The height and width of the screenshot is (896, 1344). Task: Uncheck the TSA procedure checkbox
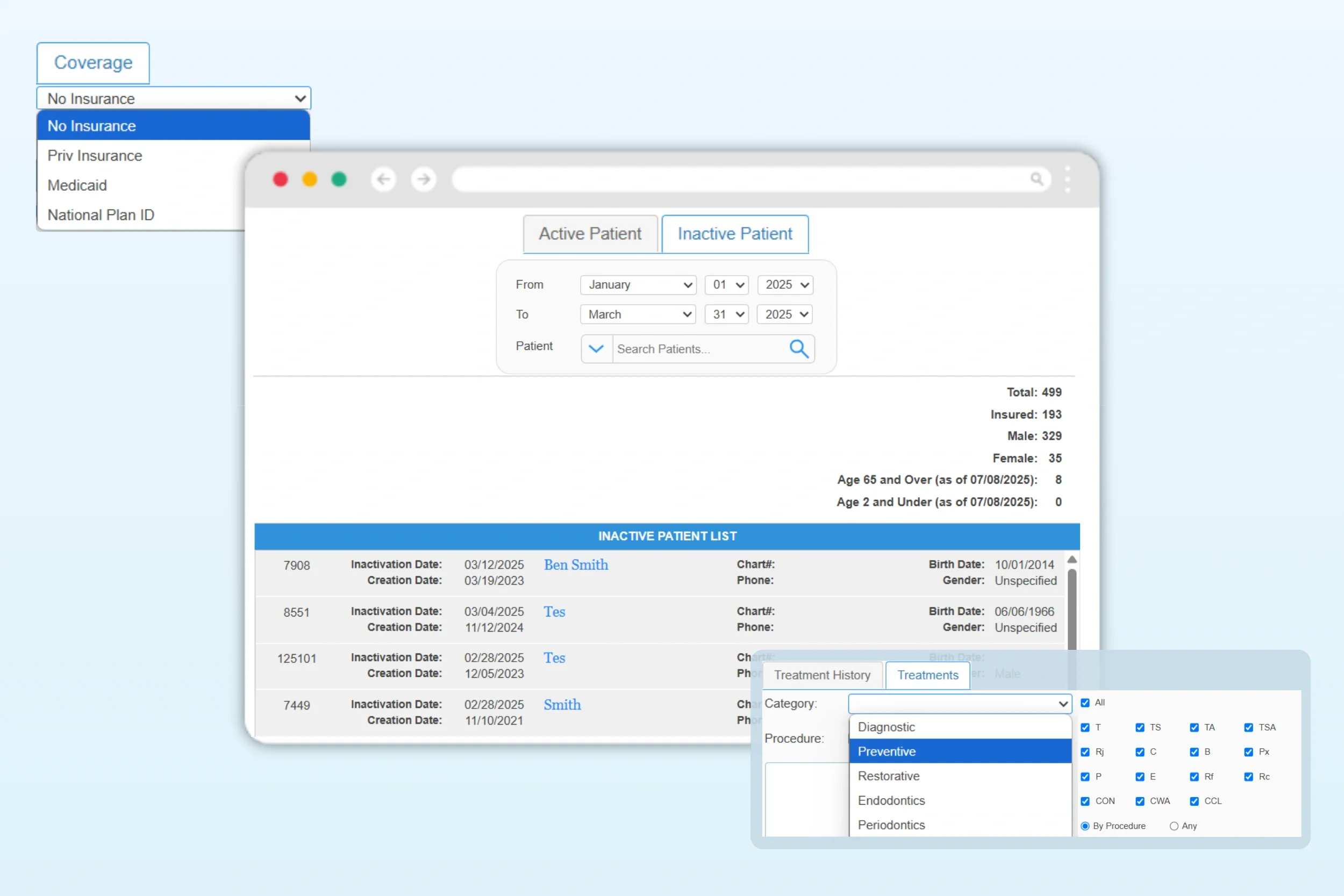(x=1248, y=727)
